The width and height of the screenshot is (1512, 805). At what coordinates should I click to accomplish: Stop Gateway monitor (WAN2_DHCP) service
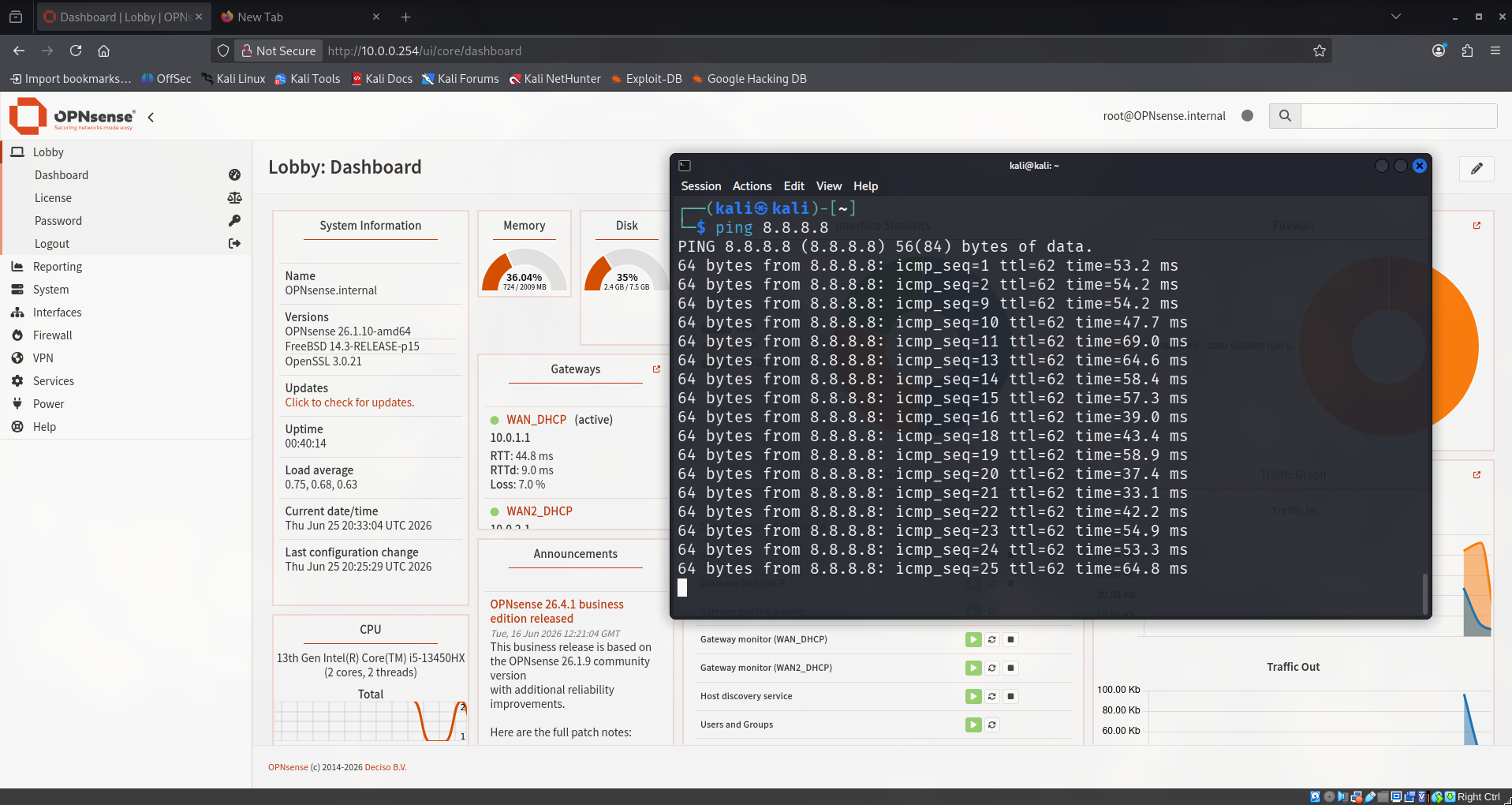point(1010,668)
